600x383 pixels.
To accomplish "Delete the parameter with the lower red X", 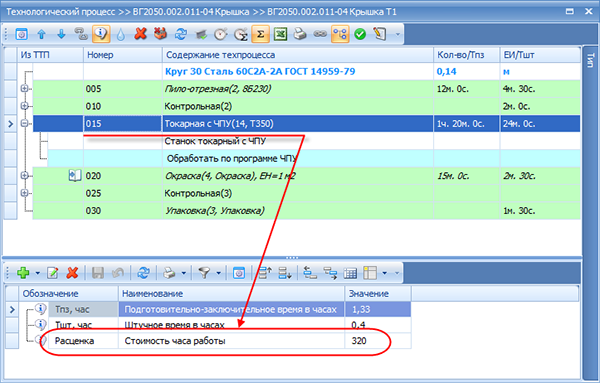I will (72, 273).
